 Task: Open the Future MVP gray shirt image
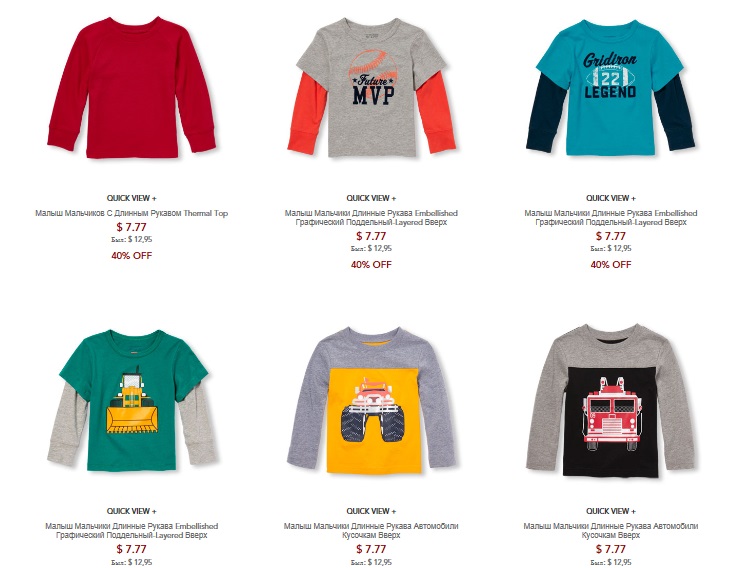(x=372, y=88)
